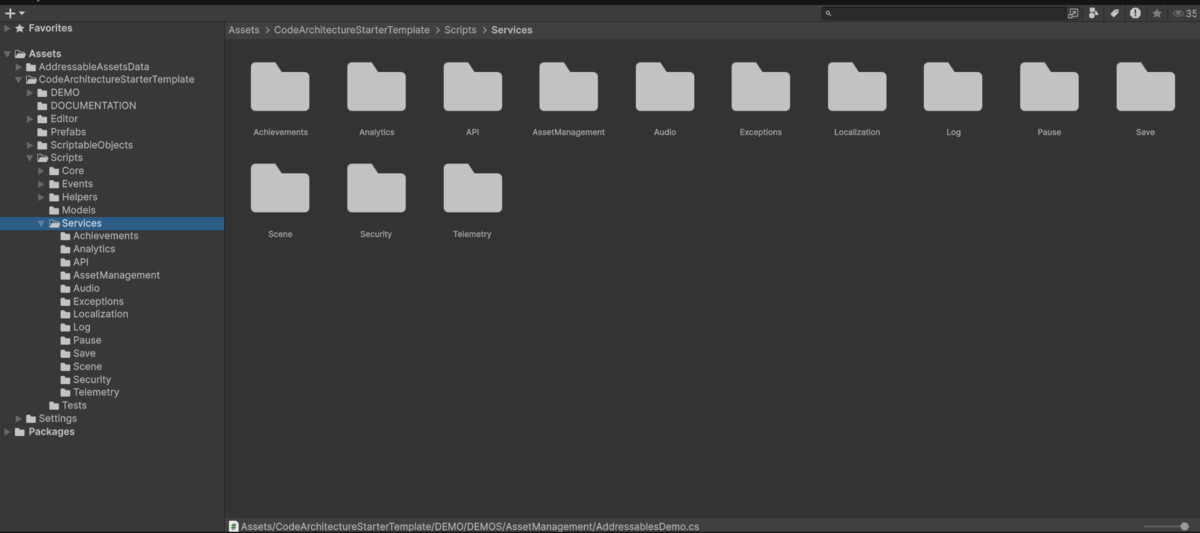
Task: Open the Telemetry folder thumbnail
Action: [472, 188]
